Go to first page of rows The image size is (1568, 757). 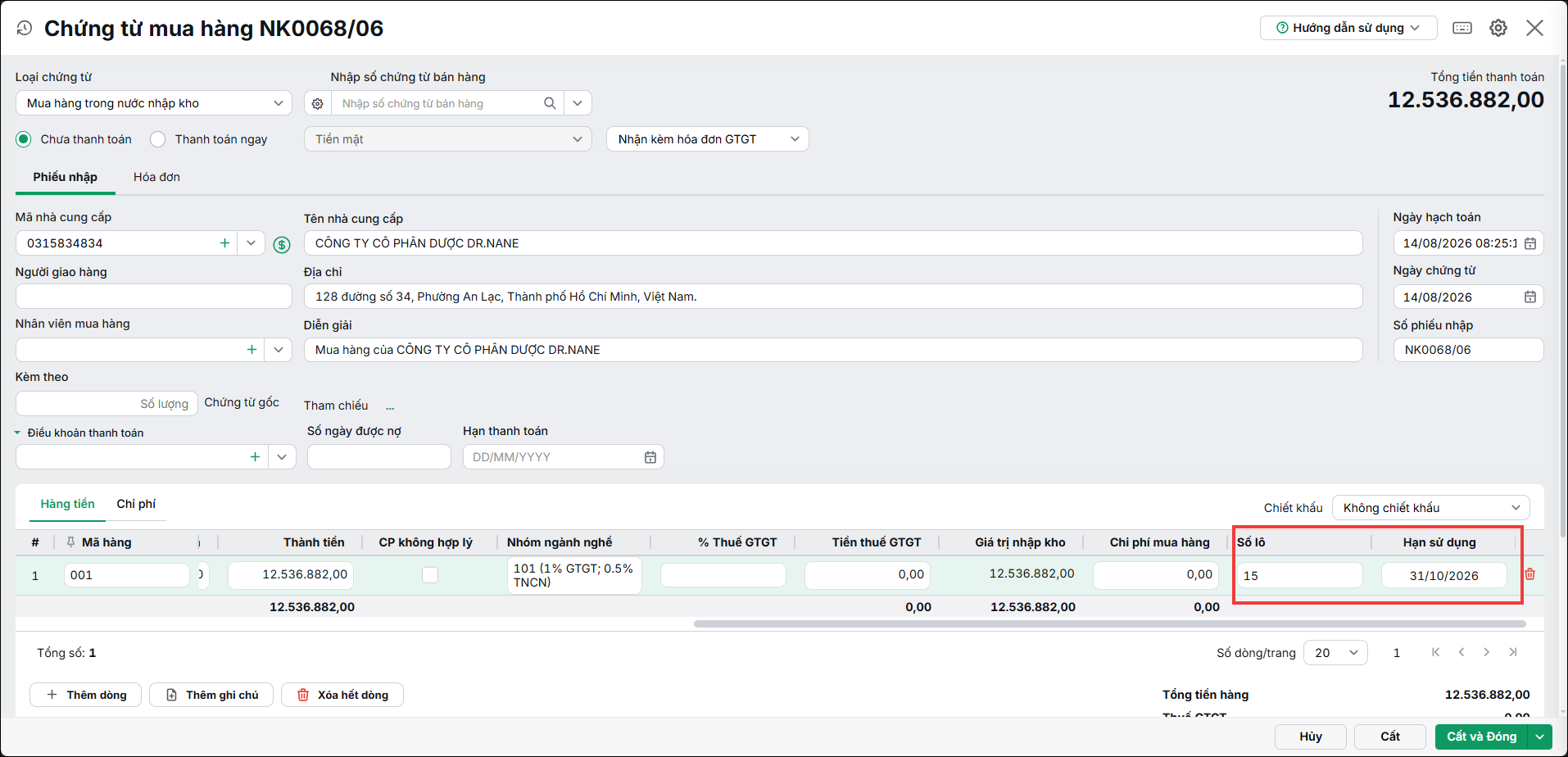tap(1435, 652)
